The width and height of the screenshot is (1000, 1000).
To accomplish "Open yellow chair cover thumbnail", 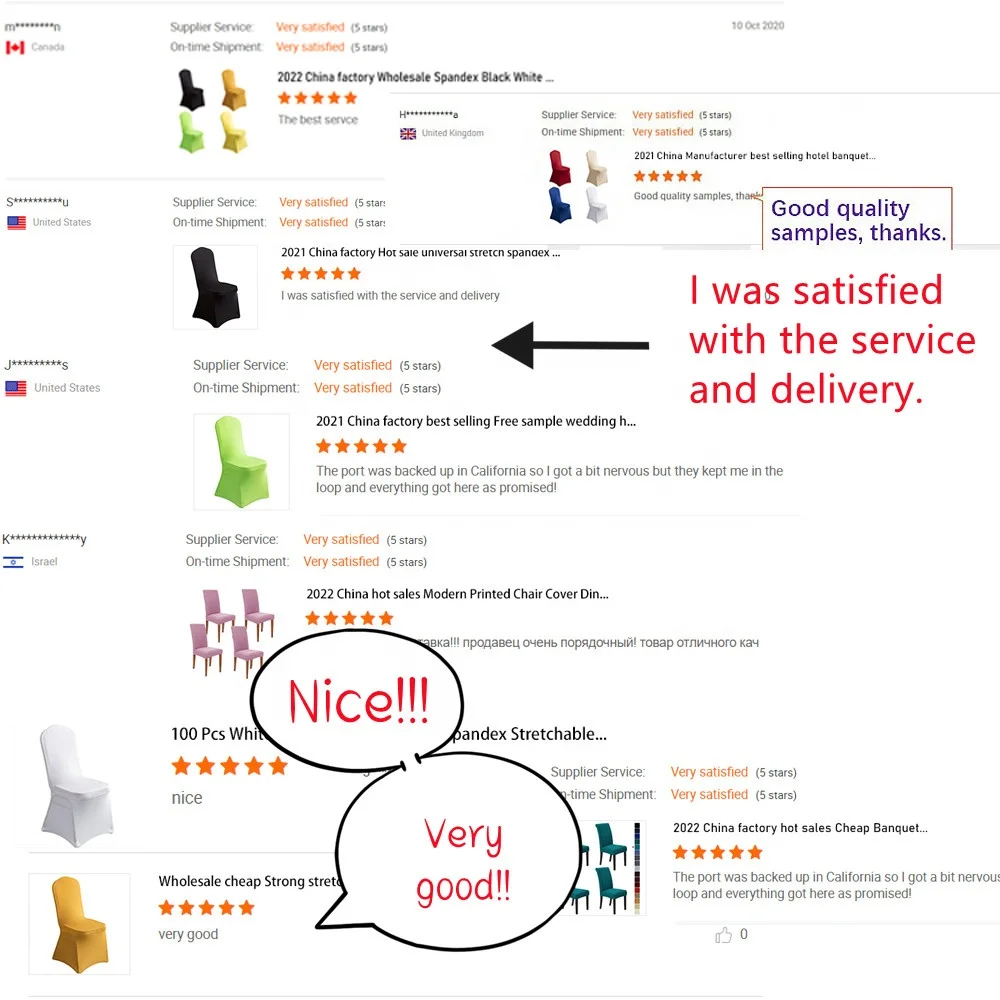I will [79, 924].
